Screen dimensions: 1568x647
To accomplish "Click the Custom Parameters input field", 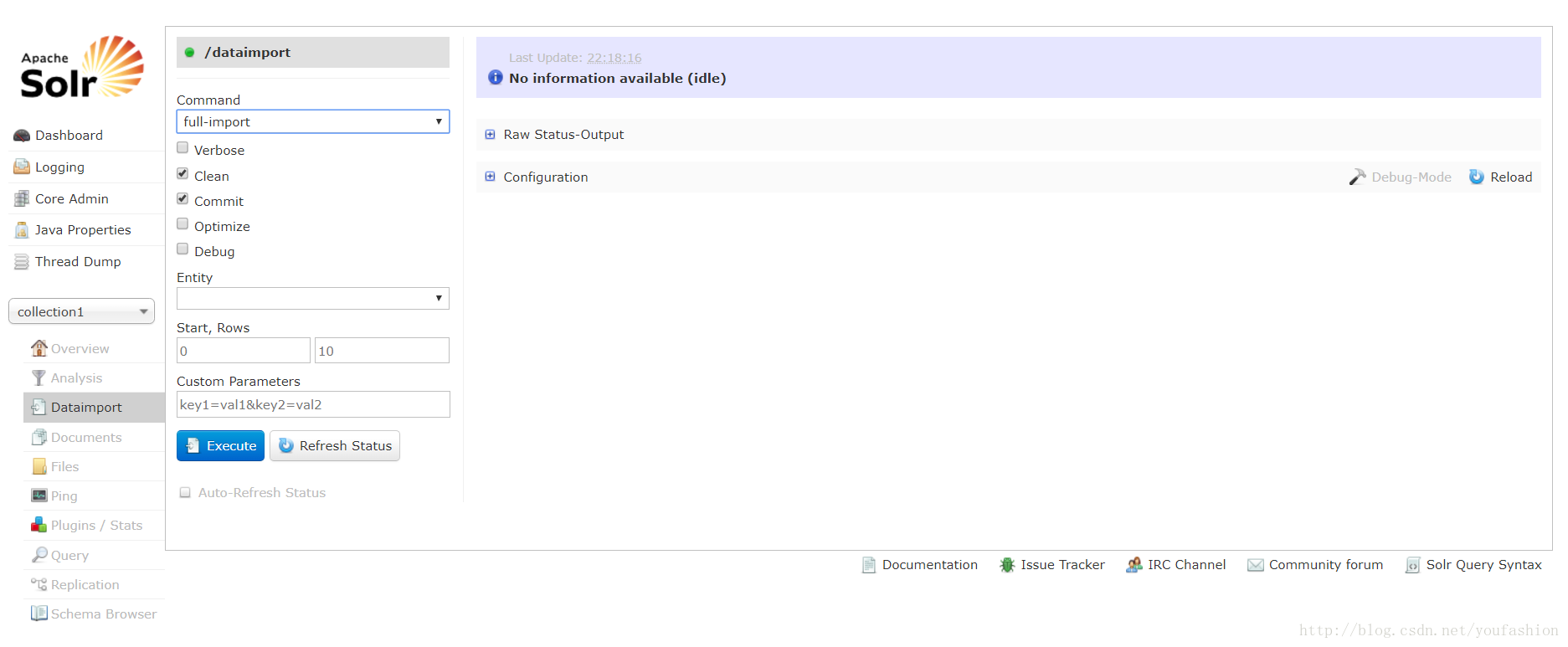I will pyautogui.click(x=313, y=404).
